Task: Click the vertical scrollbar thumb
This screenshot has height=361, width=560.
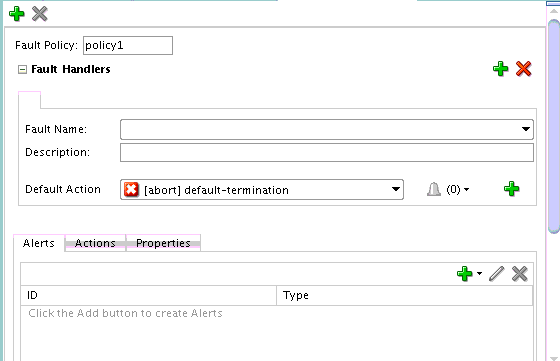Action: [x=554, y=126]
